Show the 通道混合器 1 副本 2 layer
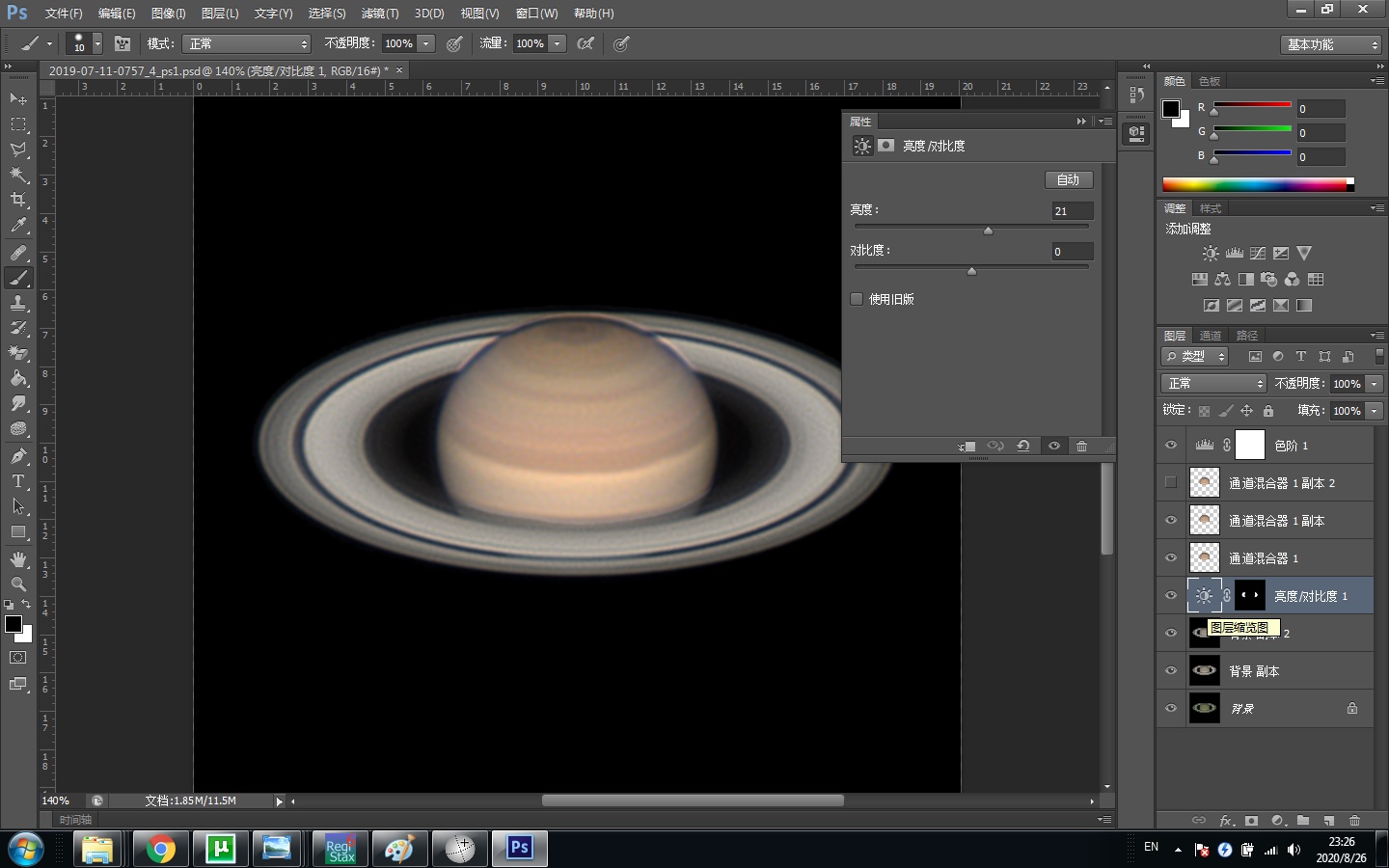 coord(1171,482)
